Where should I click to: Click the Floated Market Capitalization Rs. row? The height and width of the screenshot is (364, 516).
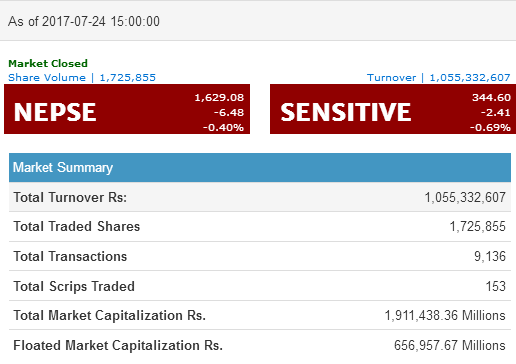pyautogui.click(x=260, y=345)
